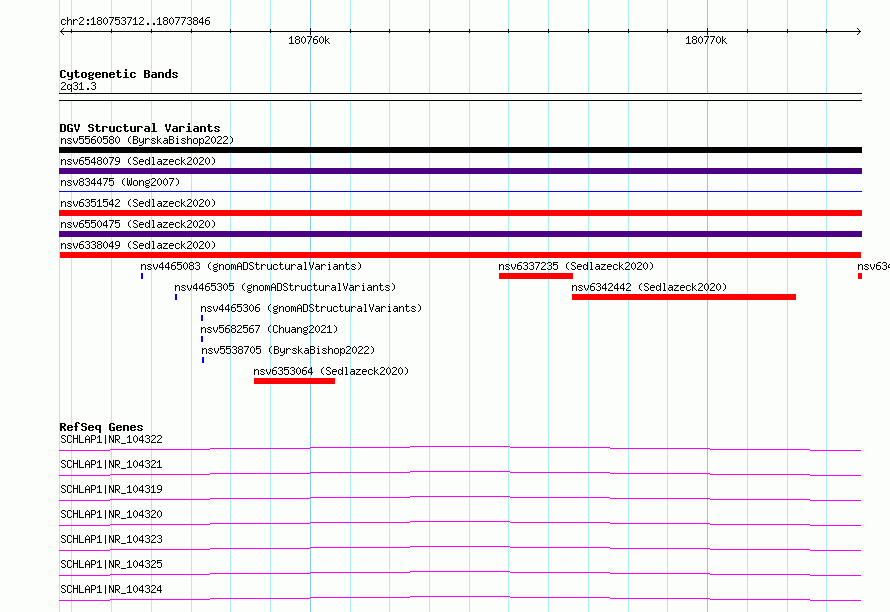The image size is (890, 612).
Task: Click the 180760k ruler label
Action: (x=309, y=40)
